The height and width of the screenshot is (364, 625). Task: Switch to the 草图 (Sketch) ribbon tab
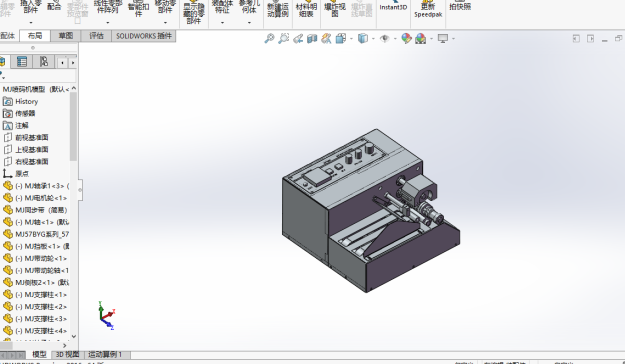66,36
